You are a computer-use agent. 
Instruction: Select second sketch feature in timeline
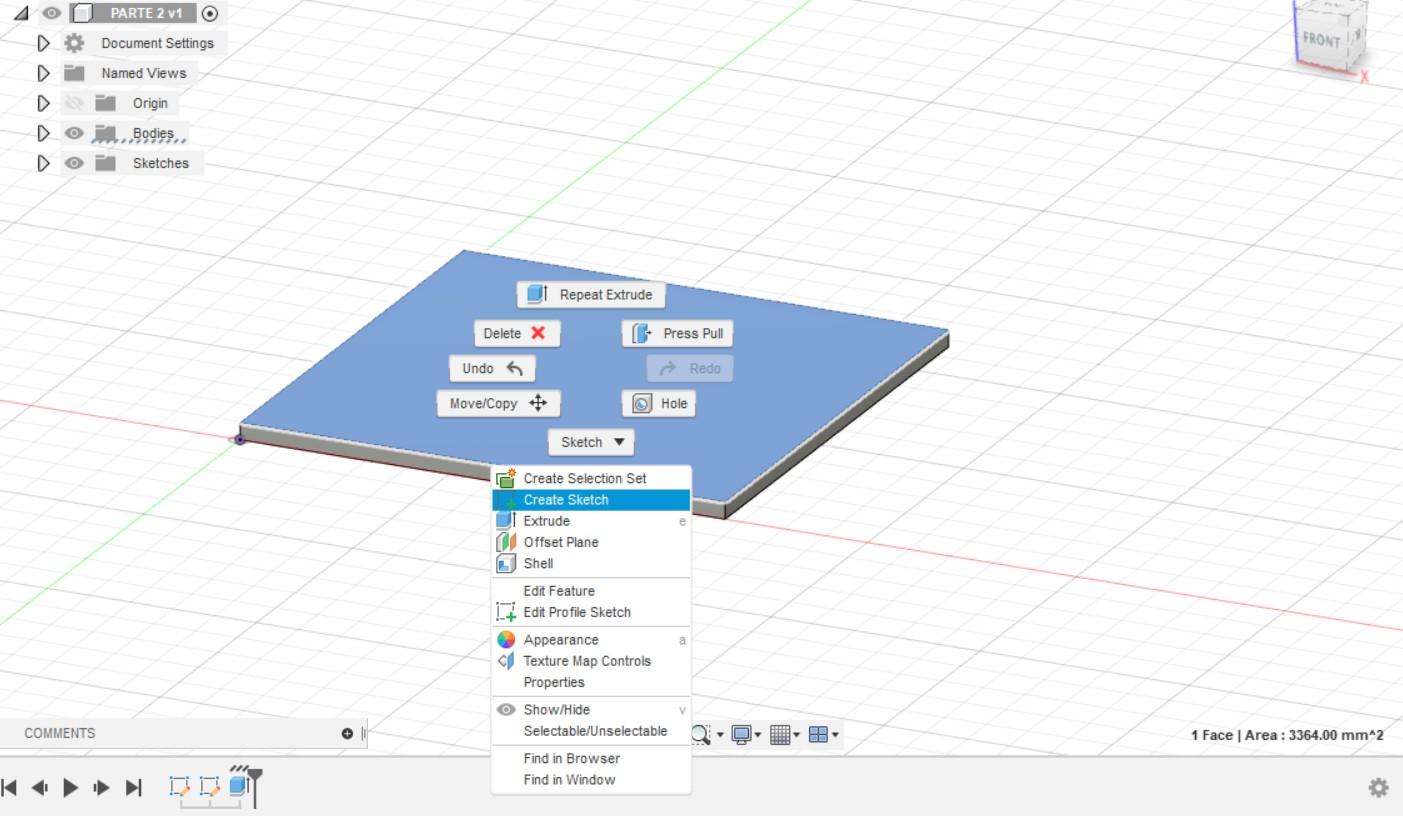211,787
